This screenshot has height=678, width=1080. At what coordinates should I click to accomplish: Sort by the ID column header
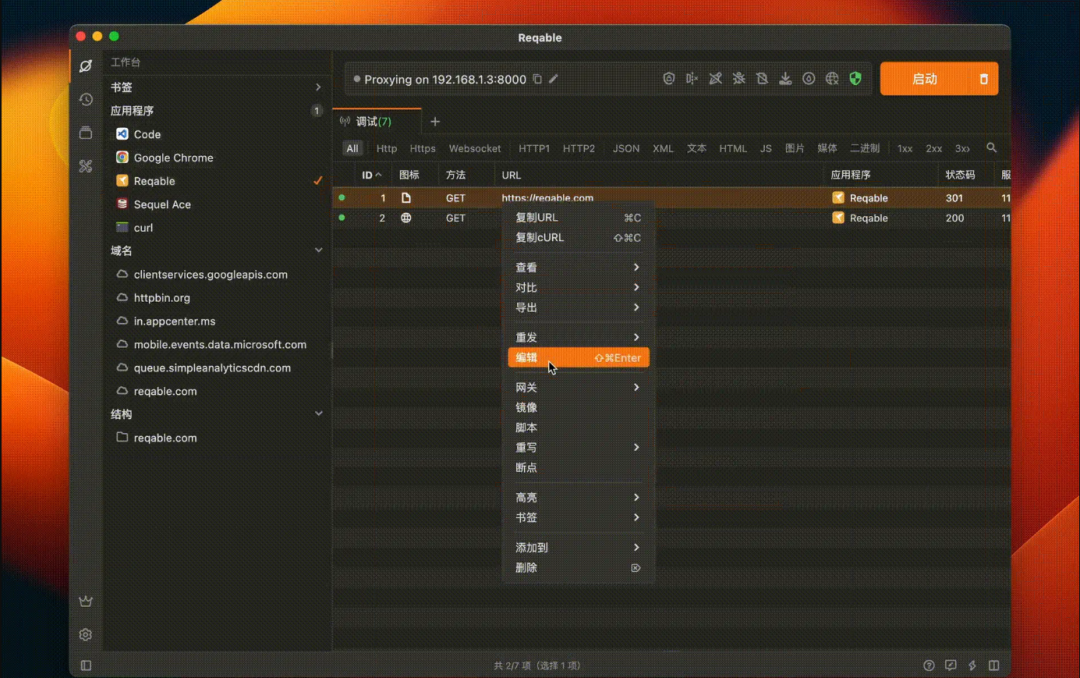point(371,175)
